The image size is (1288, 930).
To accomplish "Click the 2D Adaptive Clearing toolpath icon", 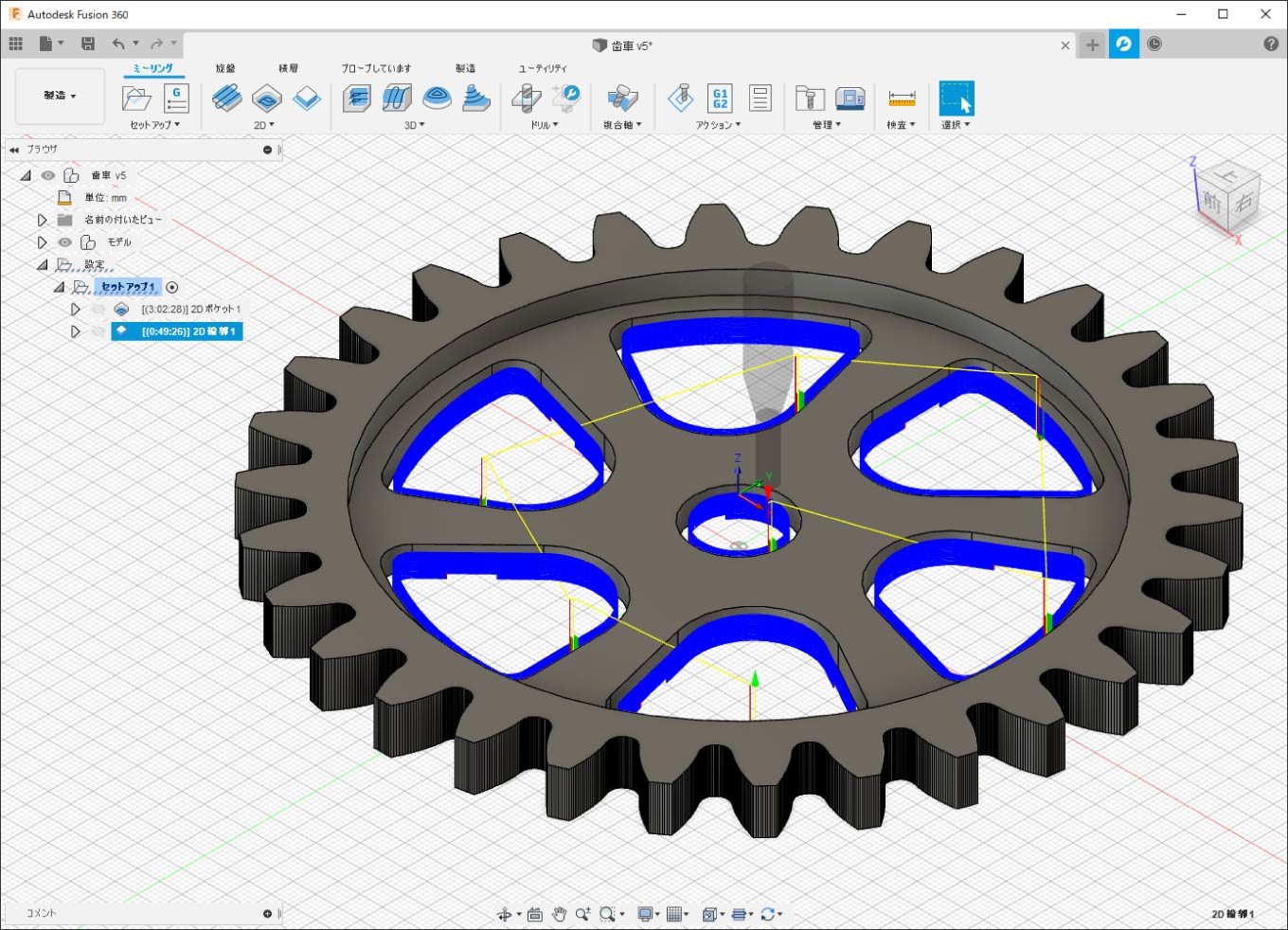I will [x=226, y=98].
